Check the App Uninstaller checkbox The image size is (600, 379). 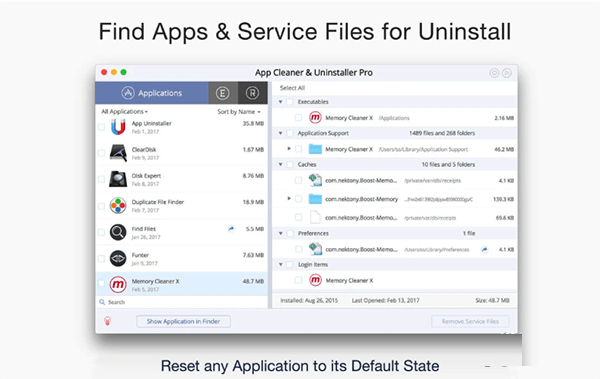pyautogui.click(x=101, y=127)
